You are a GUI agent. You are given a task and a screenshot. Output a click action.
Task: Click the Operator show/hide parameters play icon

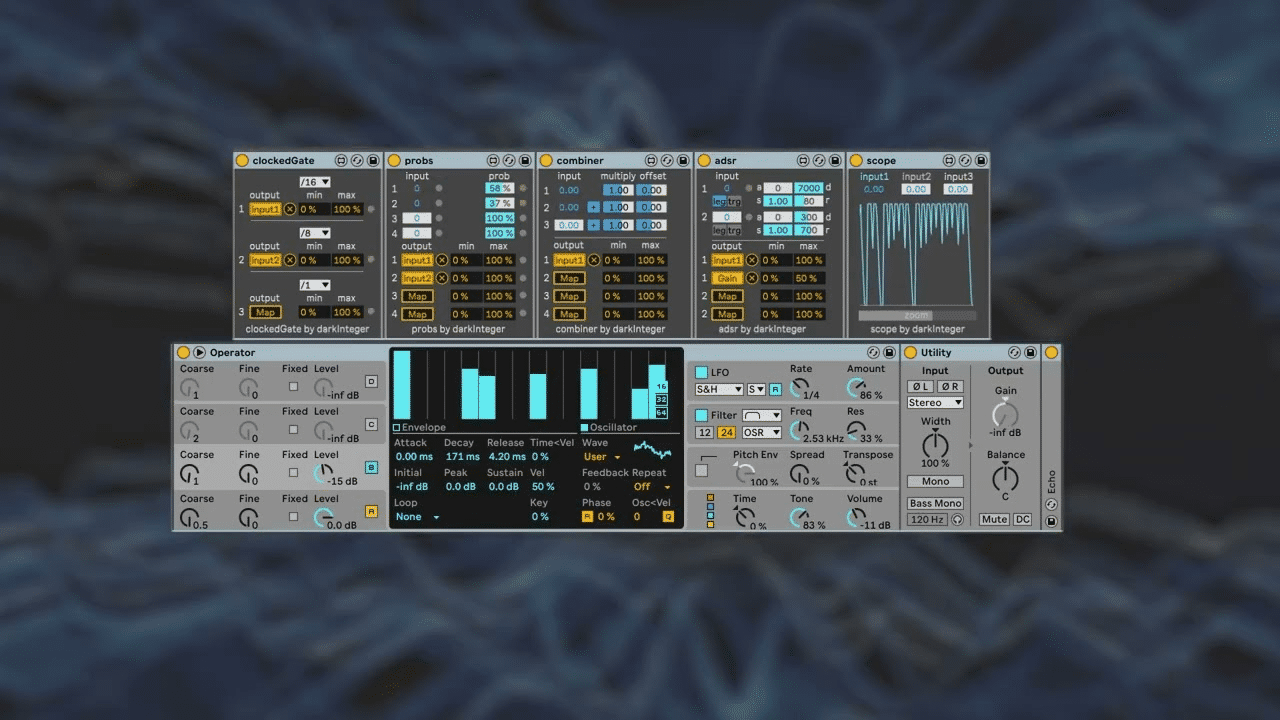tap(199, 352)
